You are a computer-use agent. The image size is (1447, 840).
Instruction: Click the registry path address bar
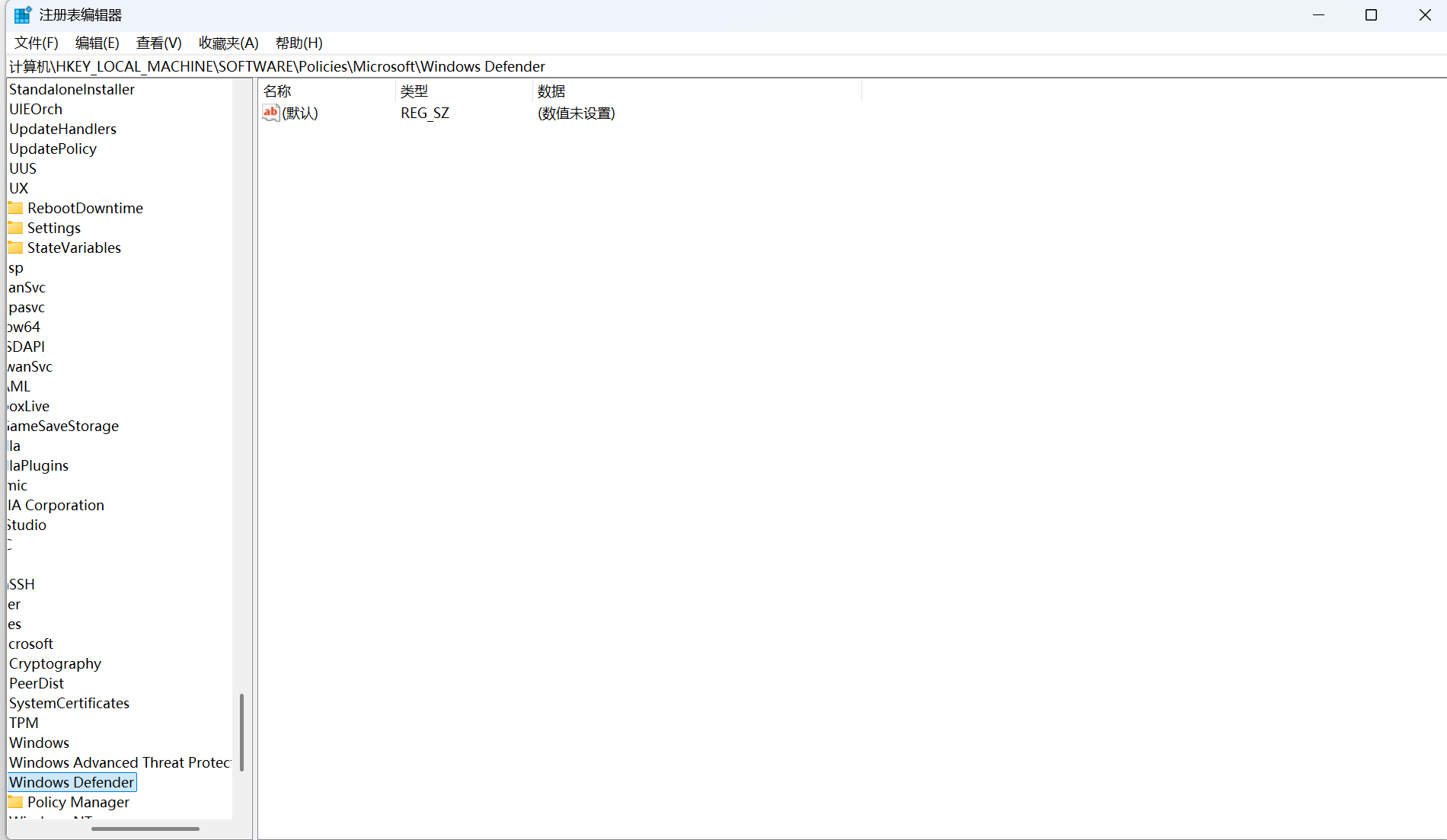click(727, 66)
